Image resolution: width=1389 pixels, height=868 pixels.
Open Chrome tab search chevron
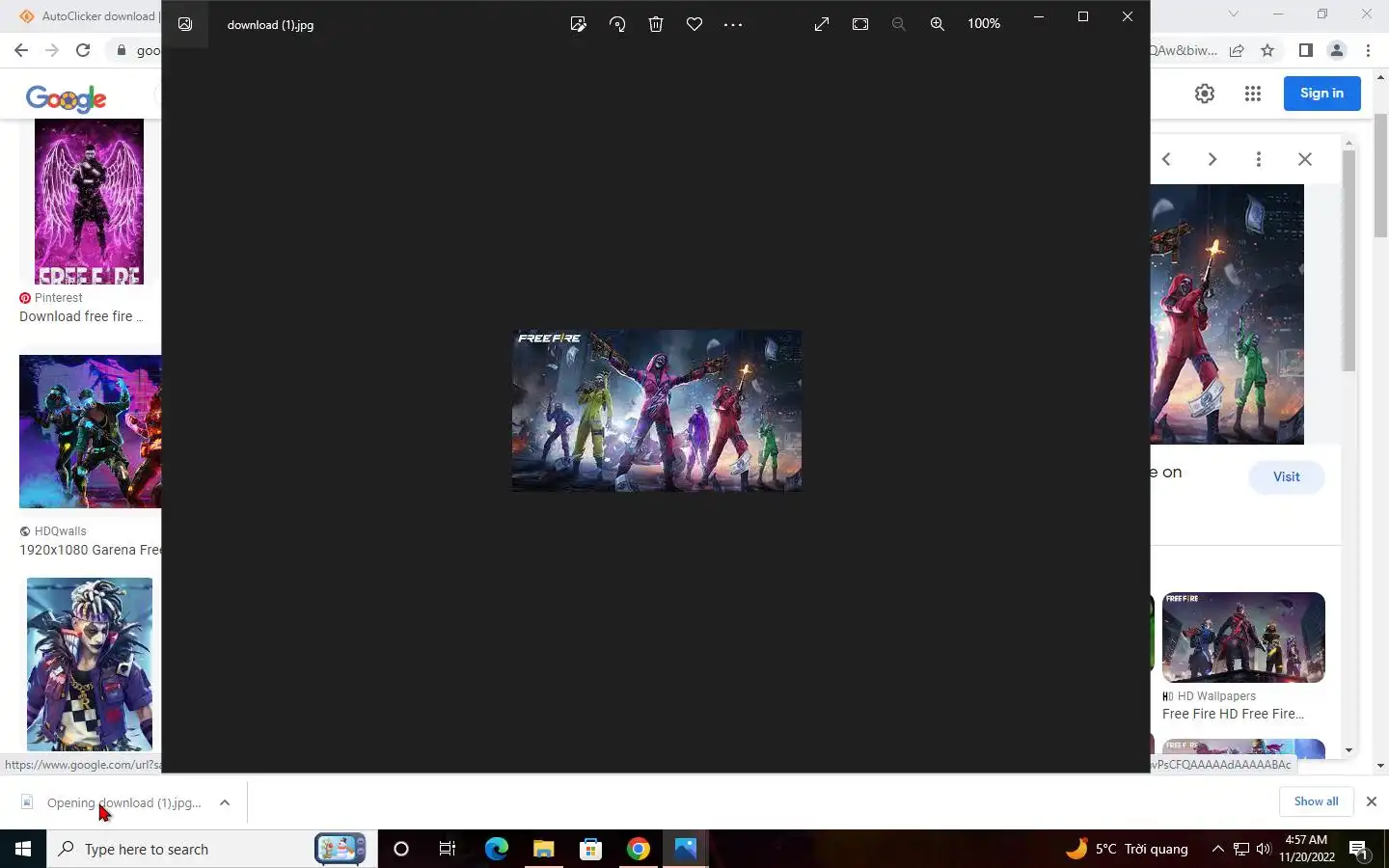click(x=1233, y=14)
